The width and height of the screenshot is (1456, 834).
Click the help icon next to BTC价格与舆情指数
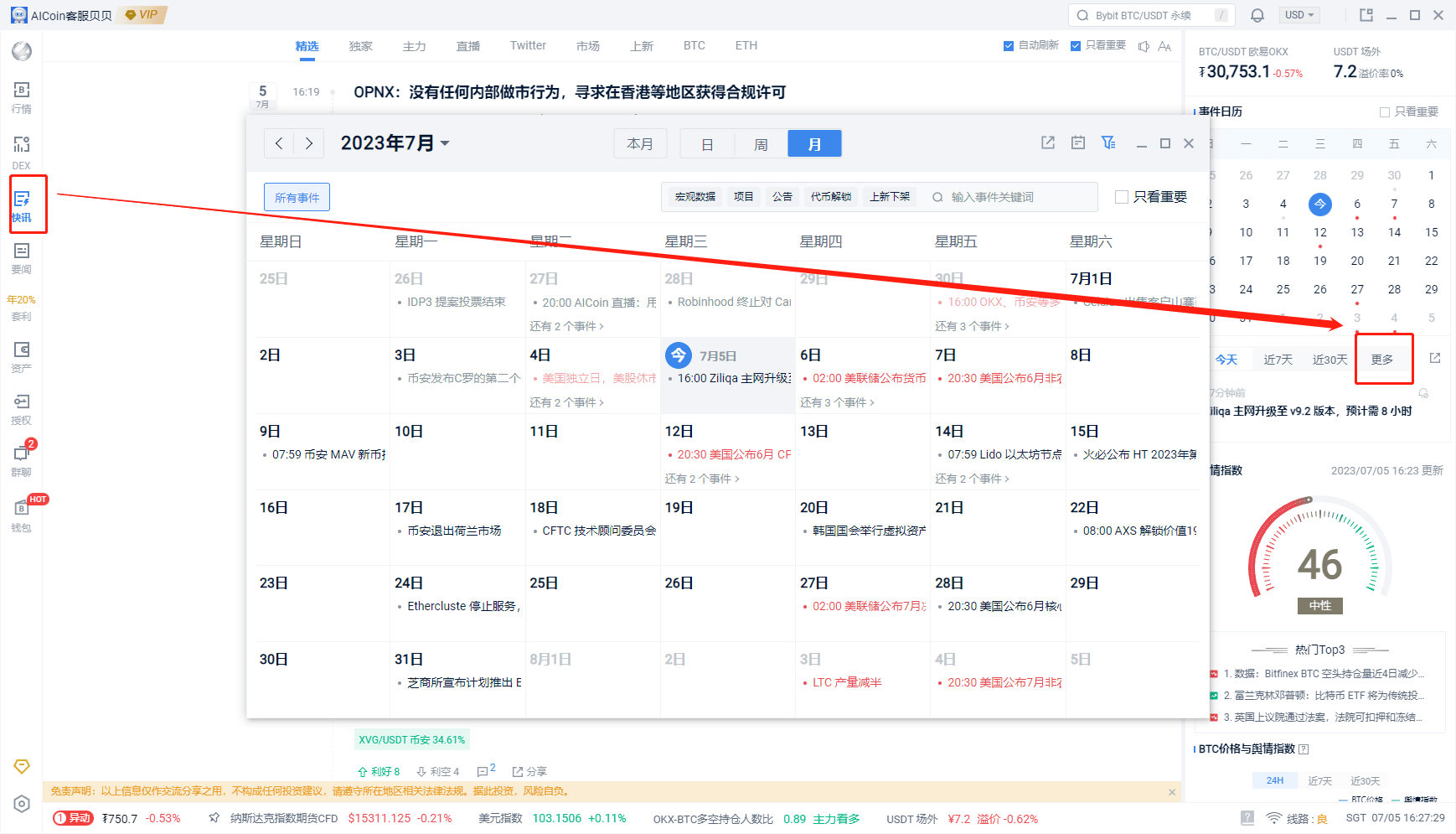click(x=1304, y=749)
